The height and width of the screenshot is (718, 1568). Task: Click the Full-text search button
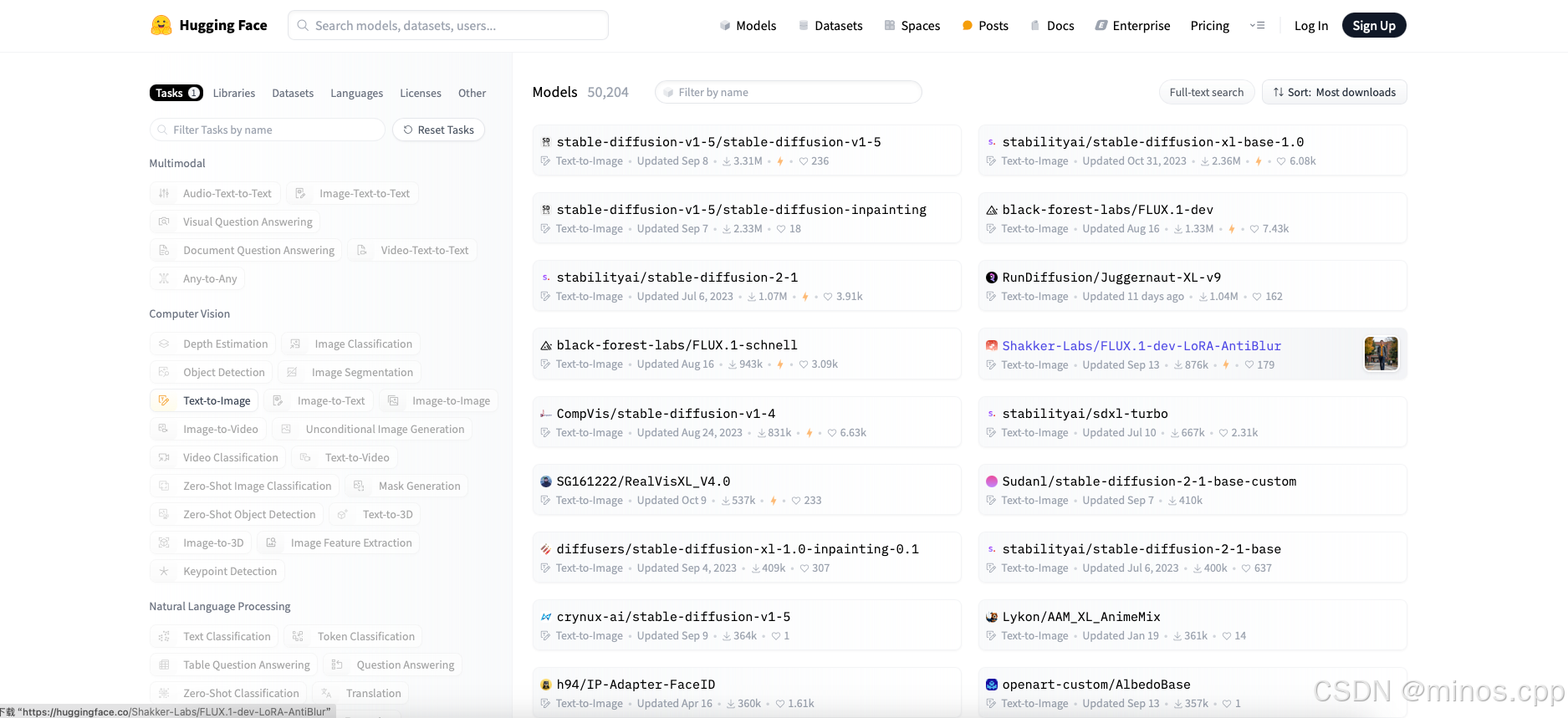[1206, 92]
